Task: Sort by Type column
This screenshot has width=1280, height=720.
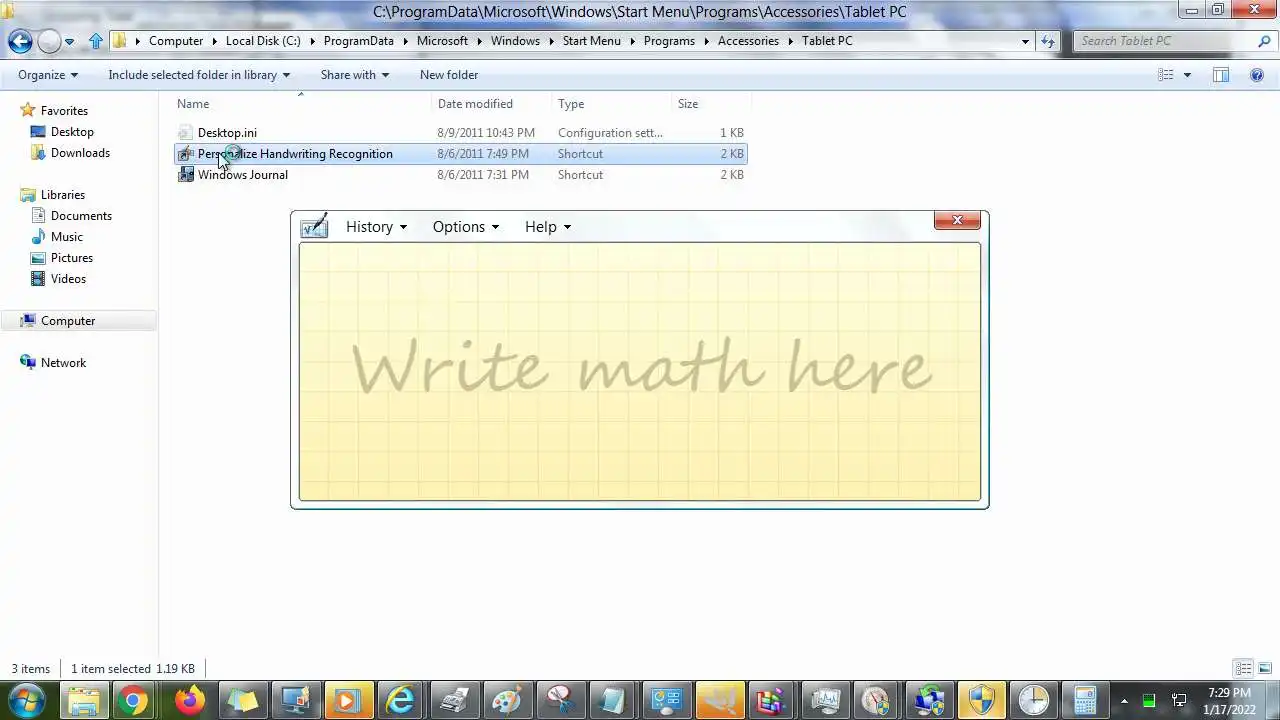Action: tap(612, 104)
